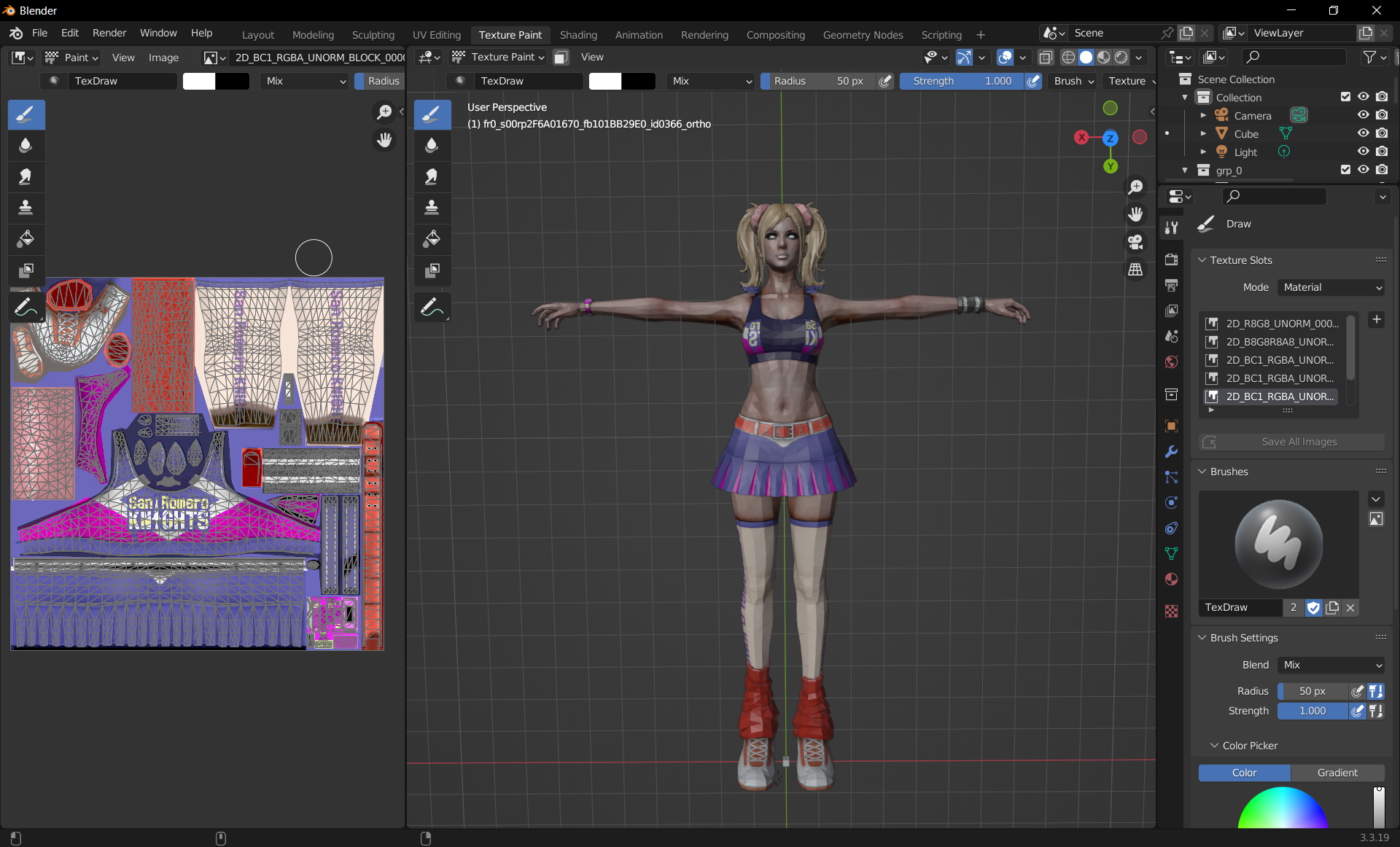Screen dimensions: 1400x847
Task: Select the Mask tool in the 3D viewport toolbar
Action: [432, 270]
